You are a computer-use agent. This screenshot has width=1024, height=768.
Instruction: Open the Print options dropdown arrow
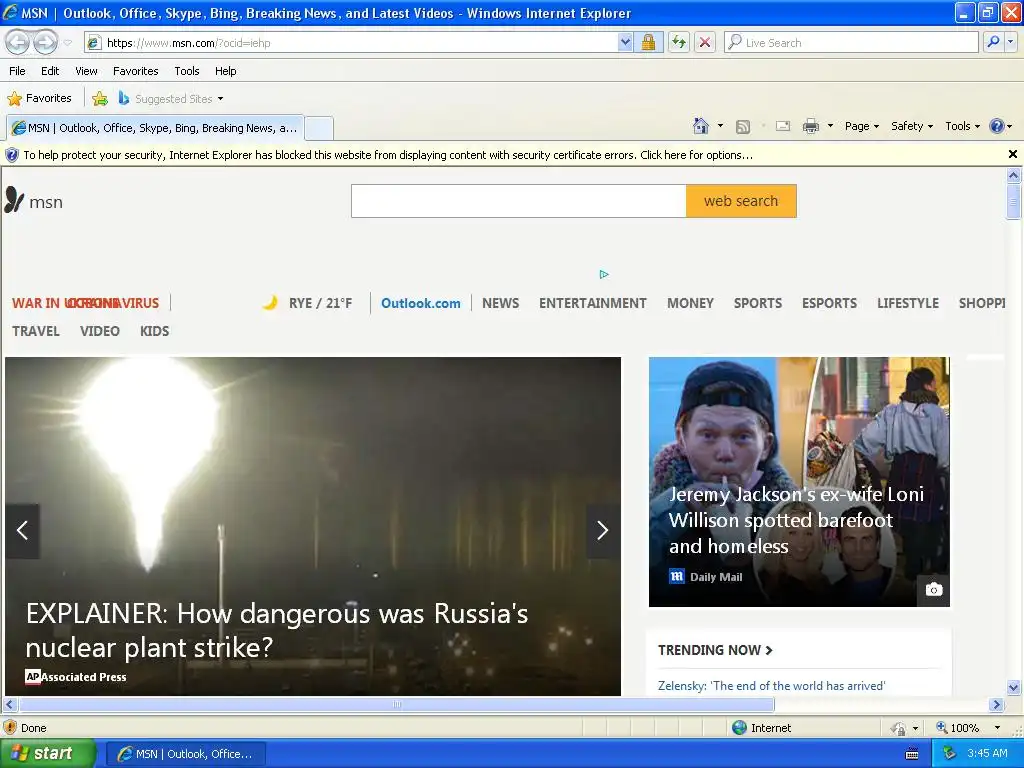[830, 126]
